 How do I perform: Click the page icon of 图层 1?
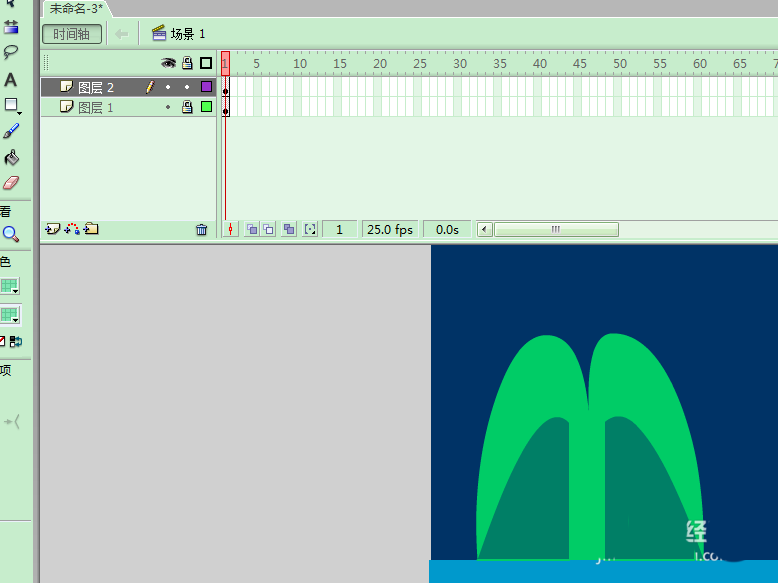66,106
